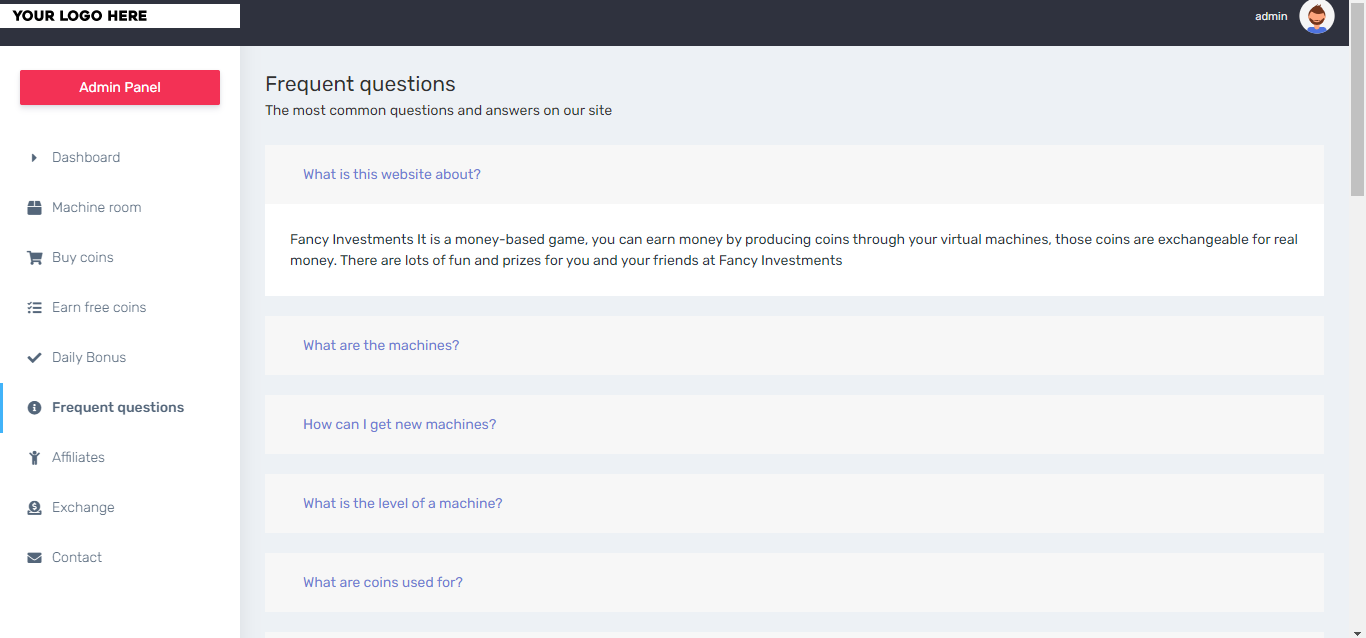The height and width of the screenshot is (638, 1366).
Task: Go to Exchange page
Action: coord(120,508)
